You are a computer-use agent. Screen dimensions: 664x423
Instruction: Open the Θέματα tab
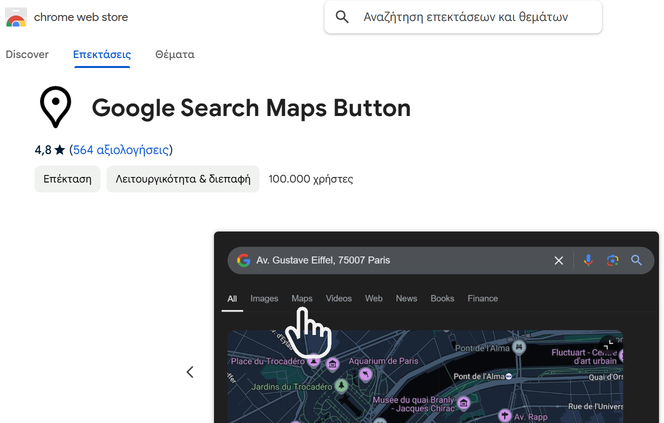click(175, 55)
